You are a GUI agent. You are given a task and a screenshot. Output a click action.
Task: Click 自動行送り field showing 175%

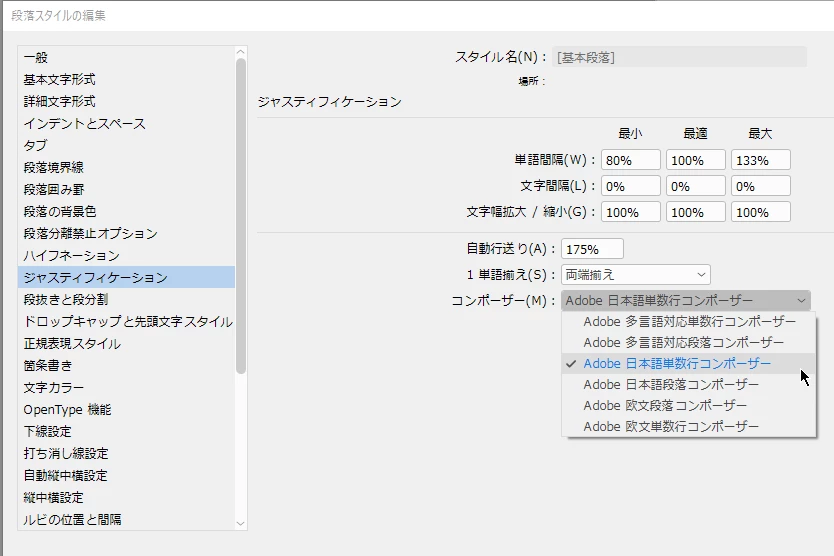pos(592,249)
